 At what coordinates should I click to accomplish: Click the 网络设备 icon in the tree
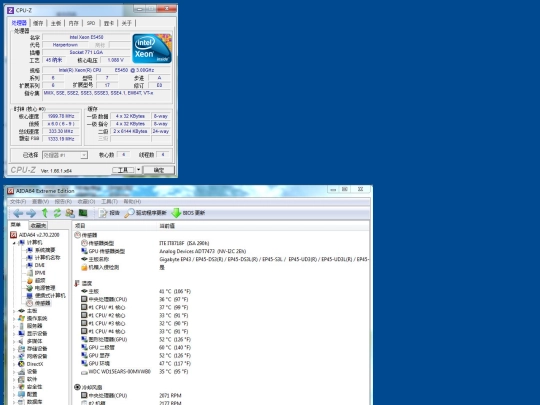pyautogui.click(x=21, y=356)
